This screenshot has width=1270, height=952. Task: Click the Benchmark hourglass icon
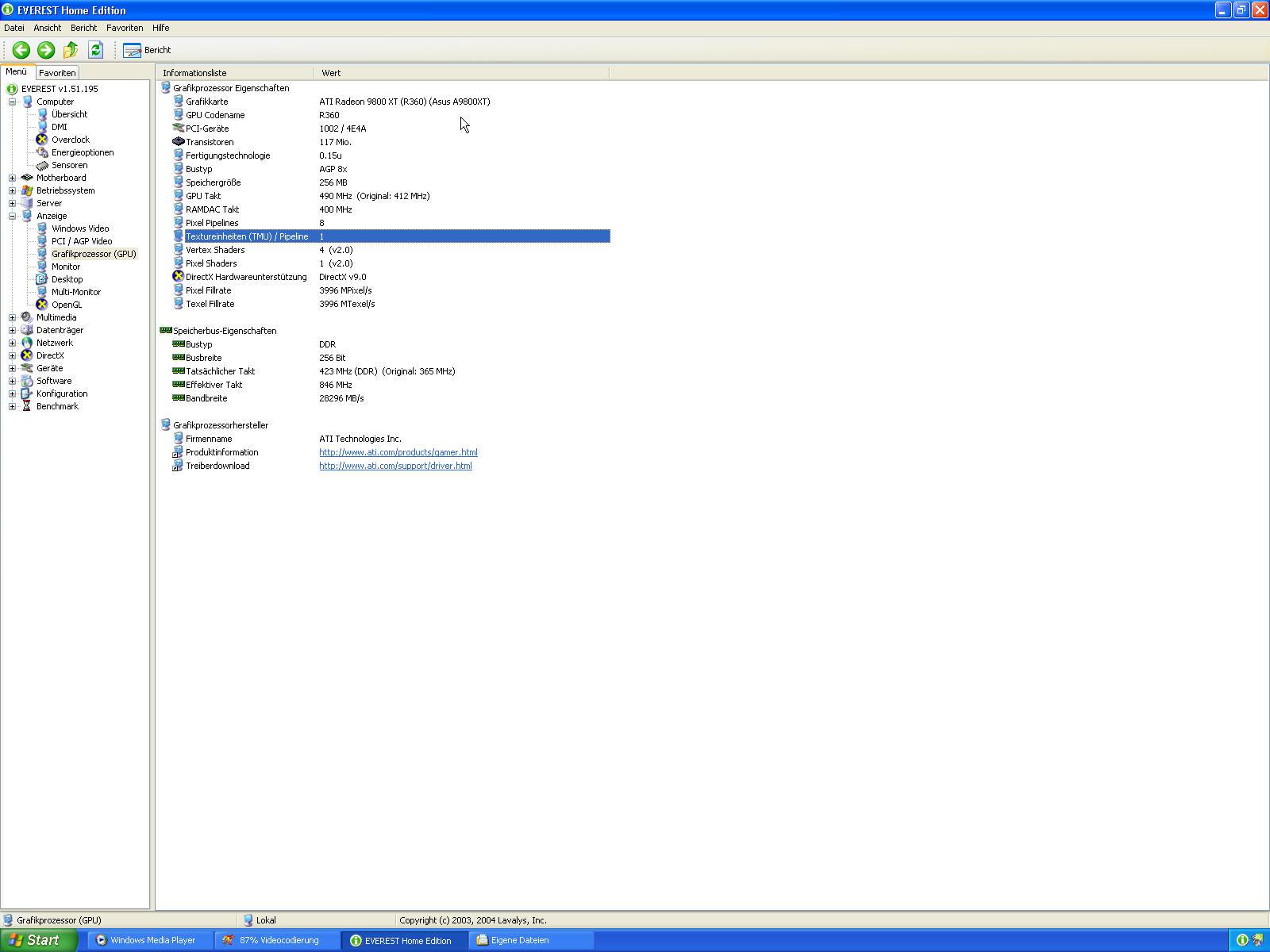27,406
